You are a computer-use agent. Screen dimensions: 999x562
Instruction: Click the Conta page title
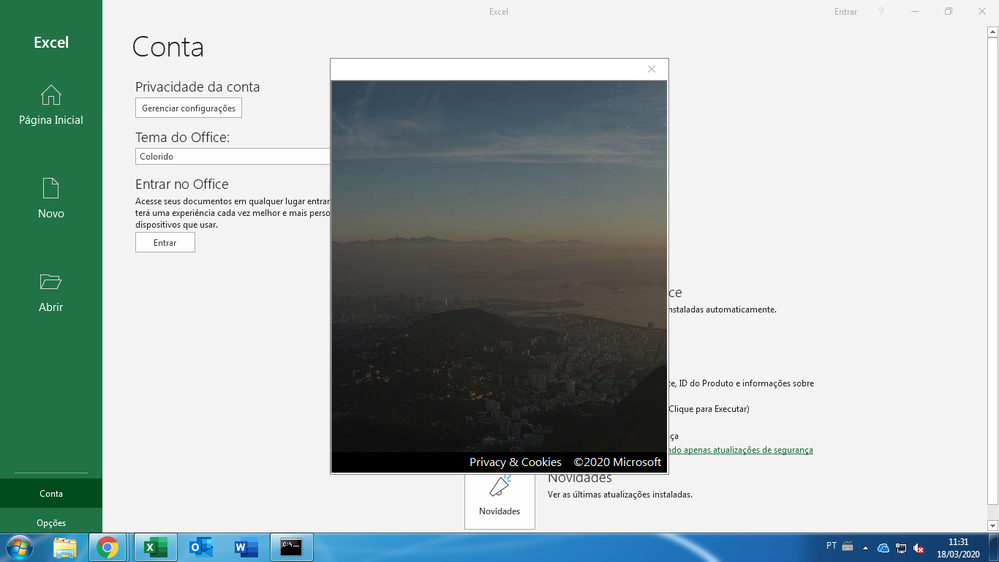(168, 47)
